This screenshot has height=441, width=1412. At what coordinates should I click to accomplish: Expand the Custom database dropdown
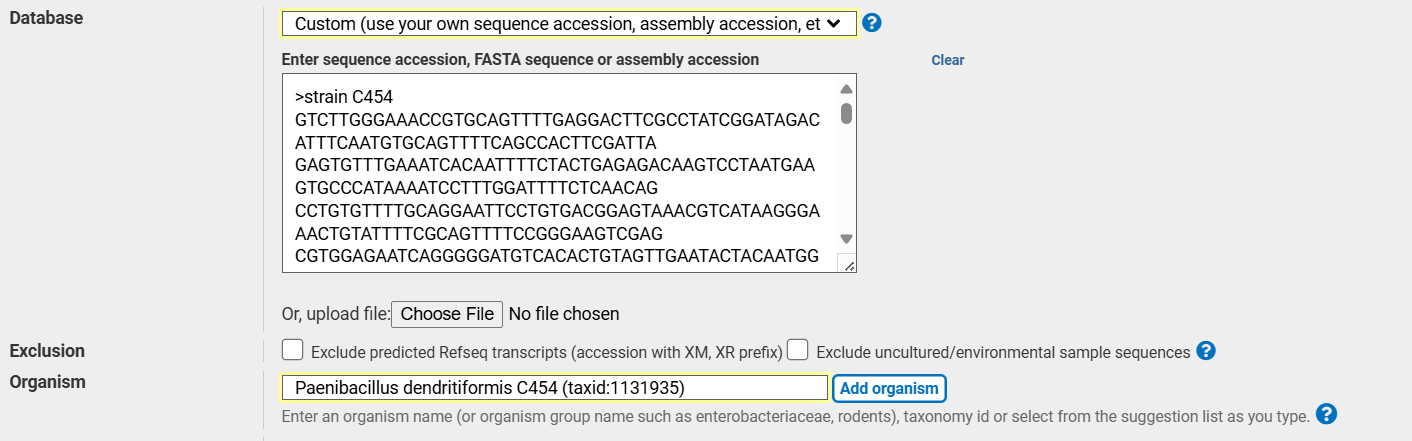(569, 23)
